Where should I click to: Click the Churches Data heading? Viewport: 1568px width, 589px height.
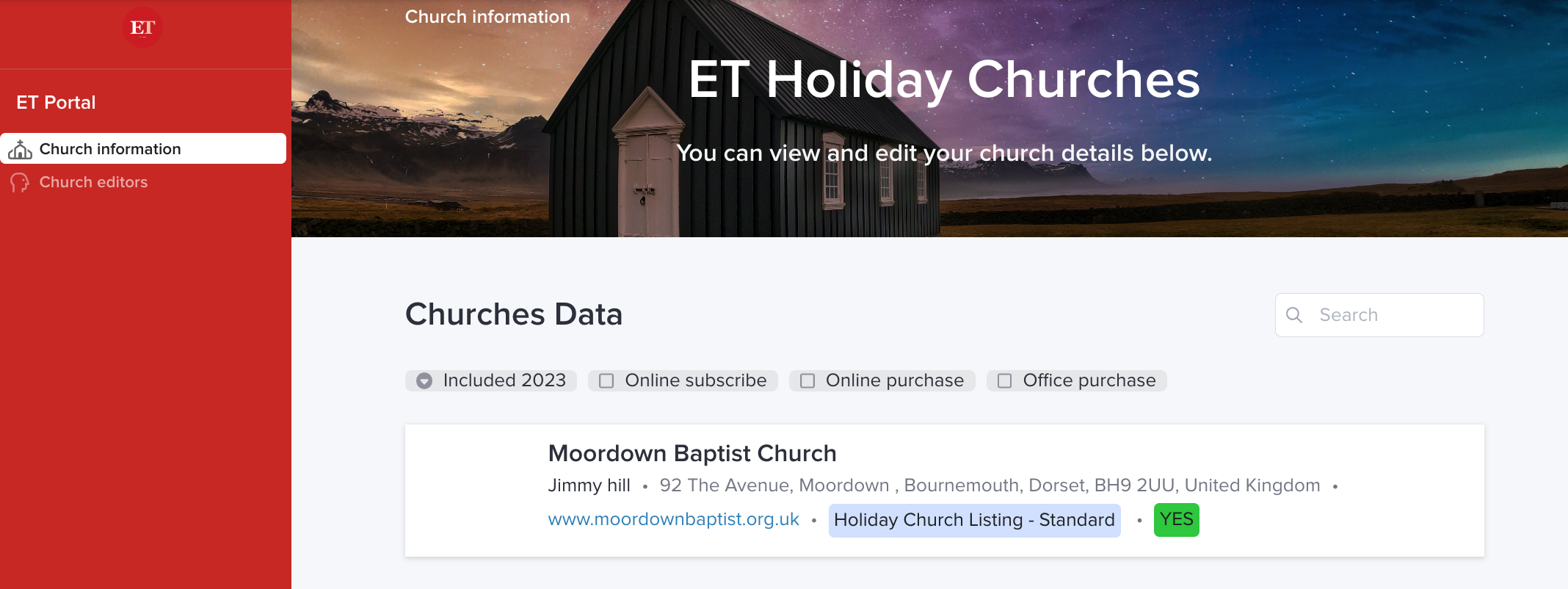click(513, 314)
